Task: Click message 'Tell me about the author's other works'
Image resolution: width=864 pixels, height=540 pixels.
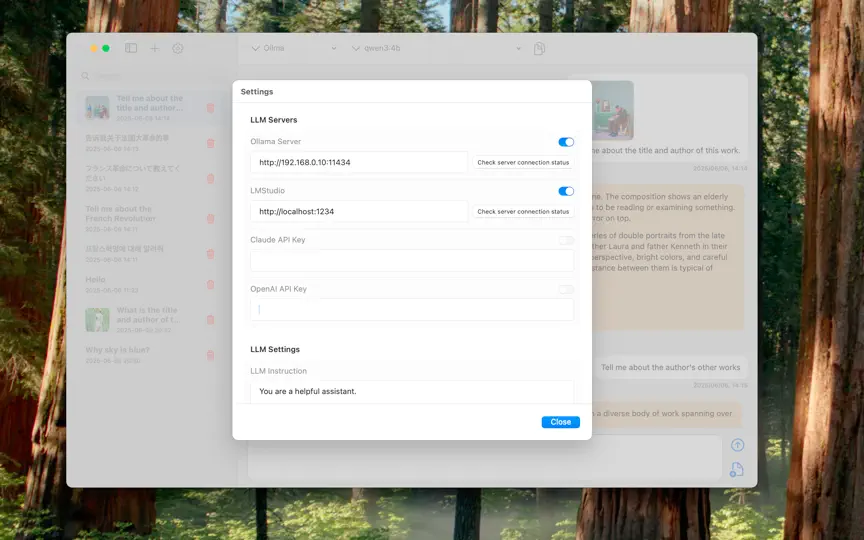Action: point(670,368)
